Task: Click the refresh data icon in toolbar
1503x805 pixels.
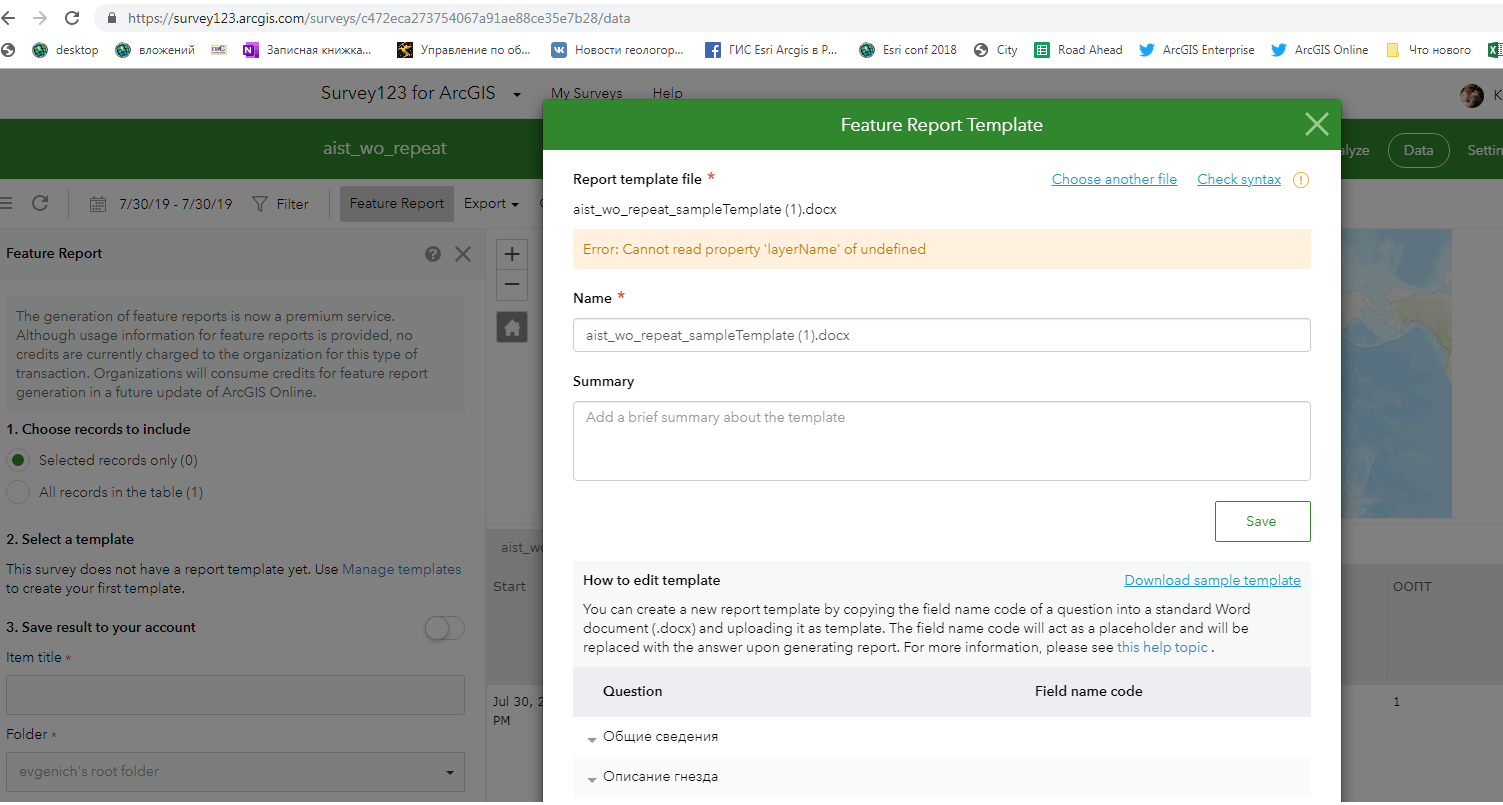Action: [40, 203]
